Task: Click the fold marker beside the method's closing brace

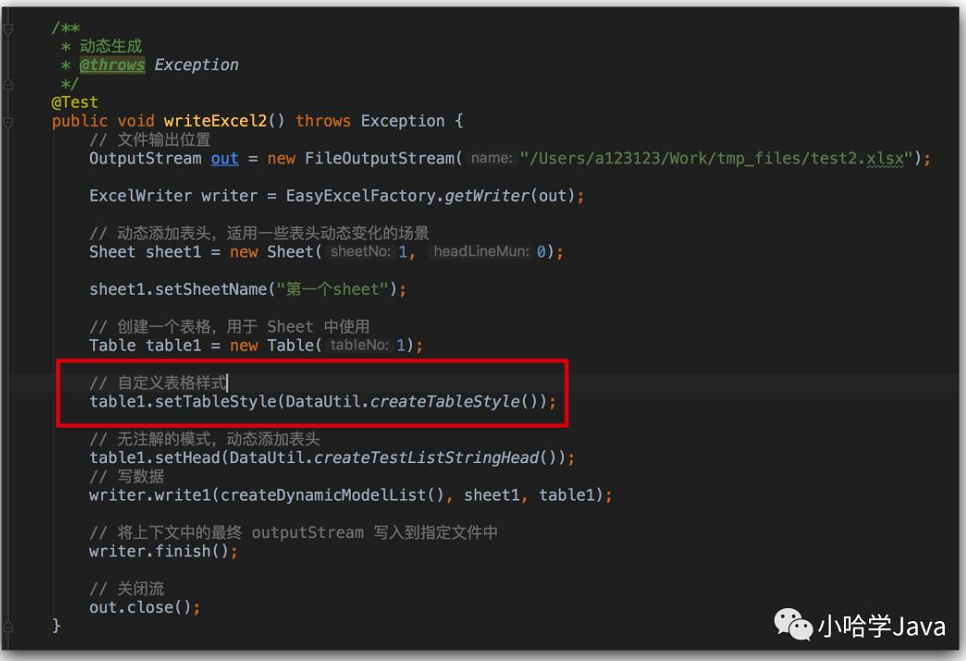Action: click(x=9, y=627)
